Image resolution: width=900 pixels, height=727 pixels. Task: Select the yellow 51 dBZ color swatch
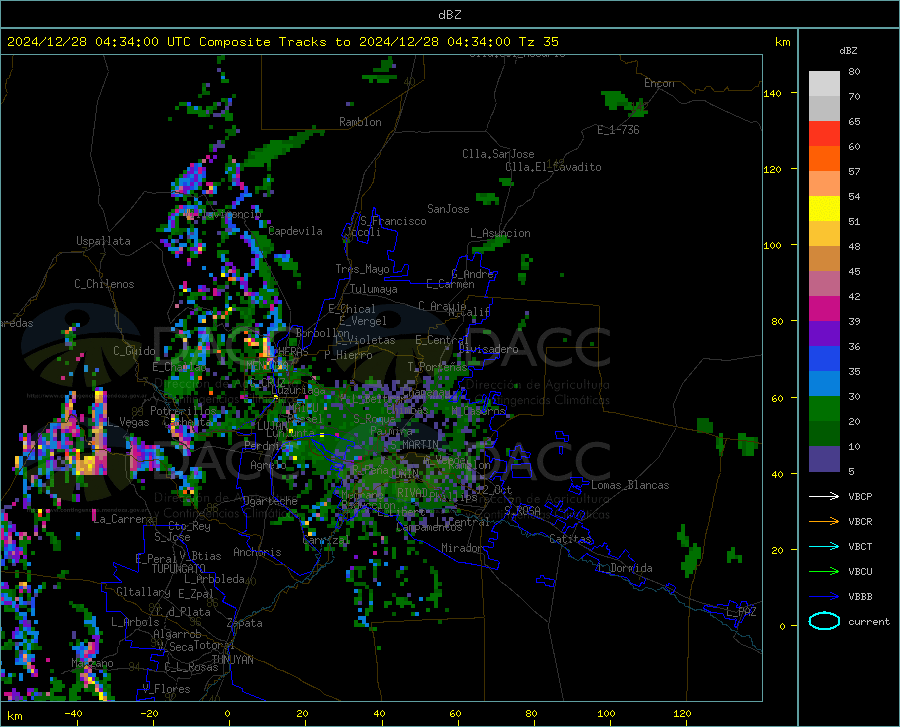(x=824, y=209)
